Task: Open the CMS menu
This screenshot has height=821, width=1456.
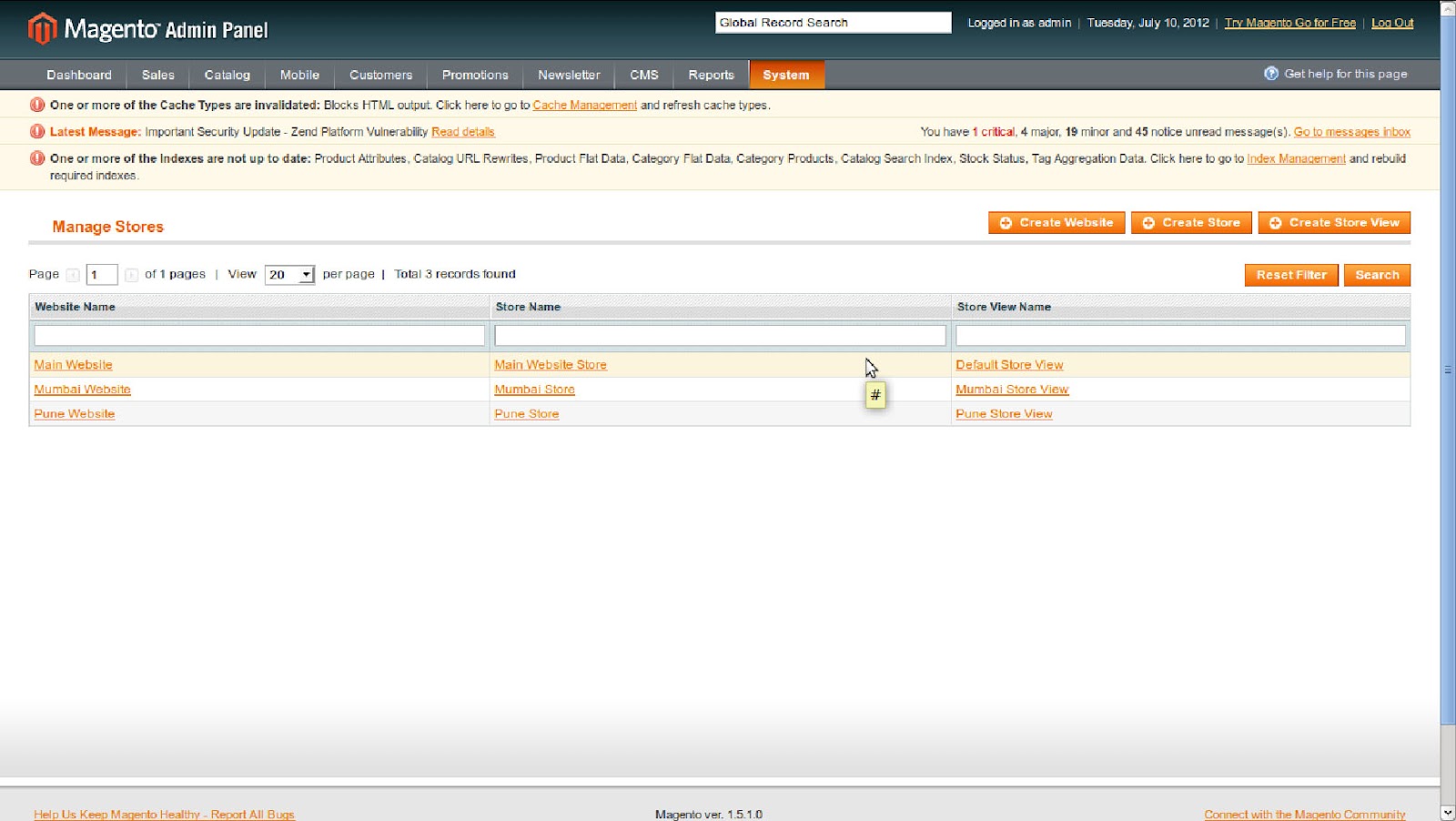Action: click(644, 75)
